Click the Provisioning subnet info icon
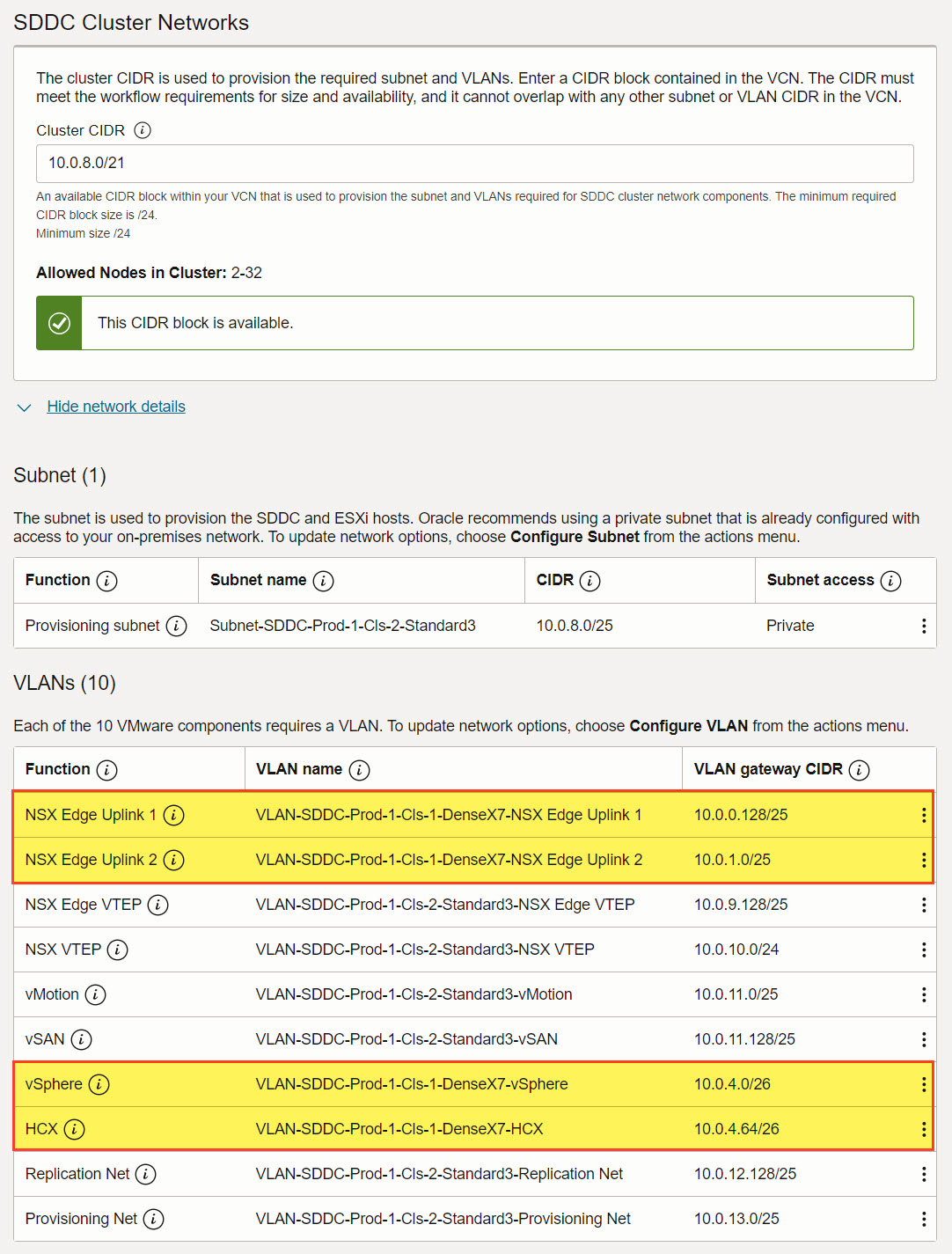The height and width of the screenshot is (1254, 952). coord(178,626)
